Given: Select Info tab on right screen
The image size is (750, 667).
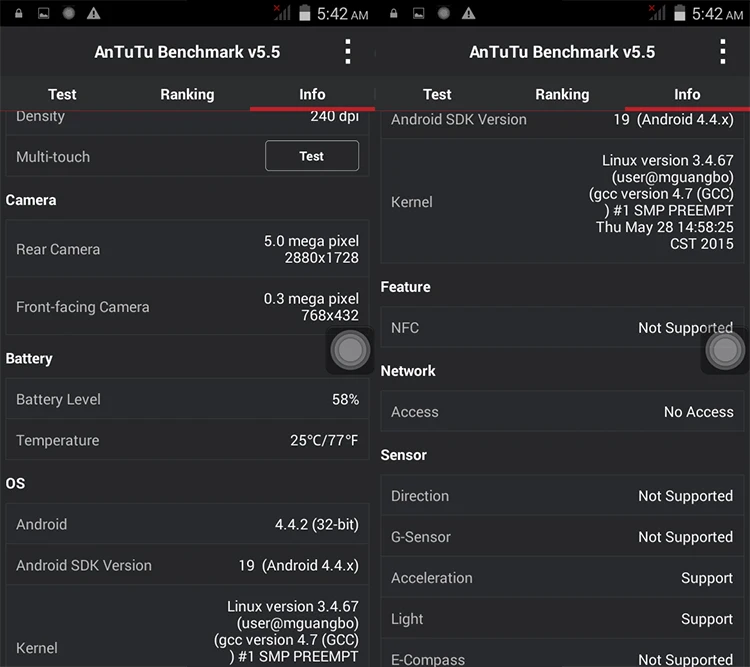Looking at the screenshot, I should [x=687, y=94].
